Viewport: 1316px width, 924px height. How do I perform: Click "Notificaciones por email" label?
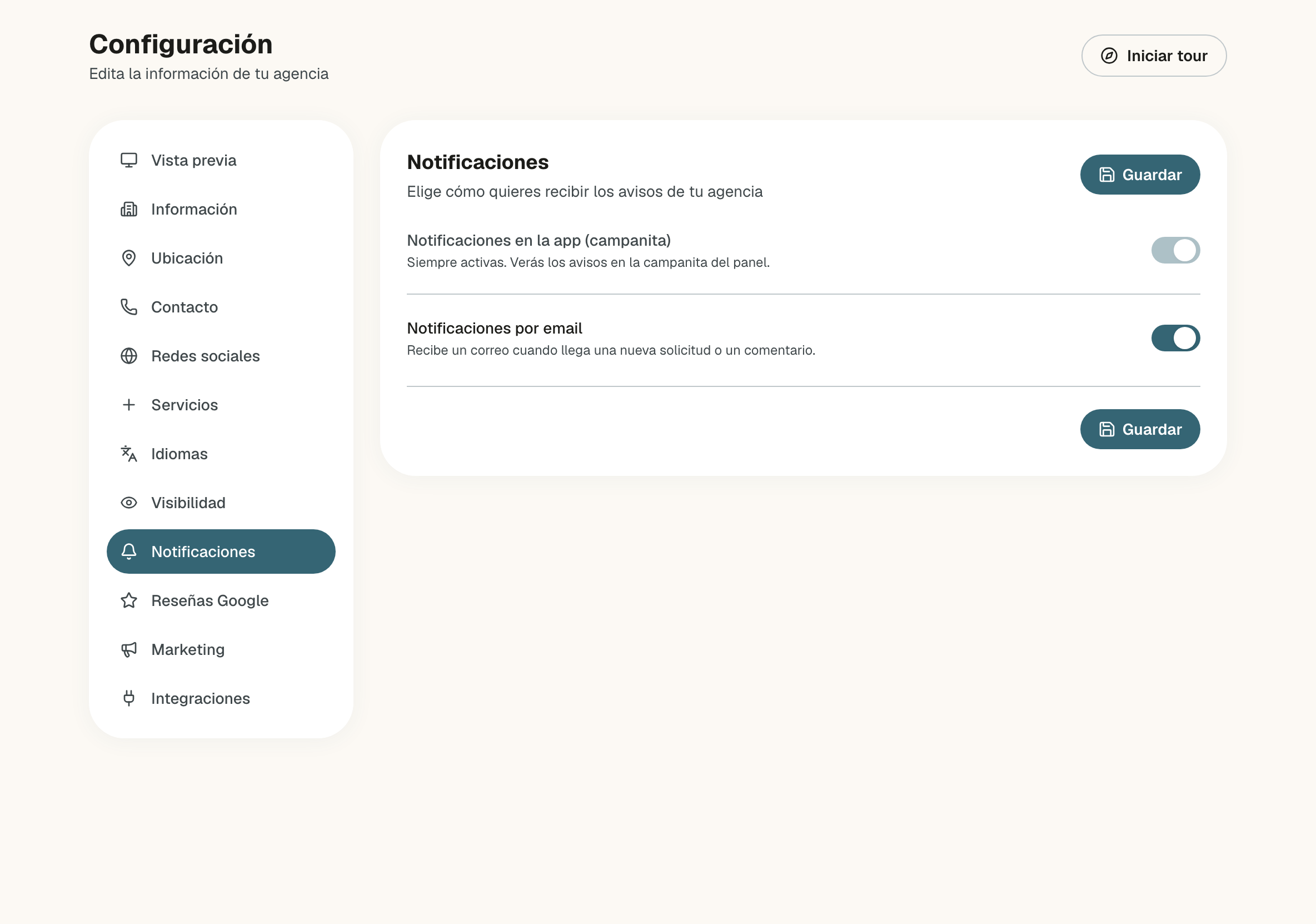pos(494,328)
